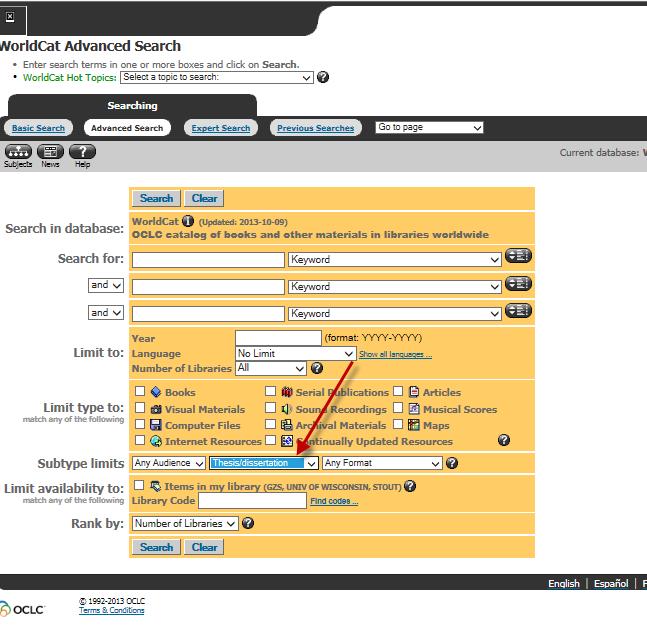Click help icon beside Any Format dropdown
This screenshot has width=647, height=630.
coord(452,463)
